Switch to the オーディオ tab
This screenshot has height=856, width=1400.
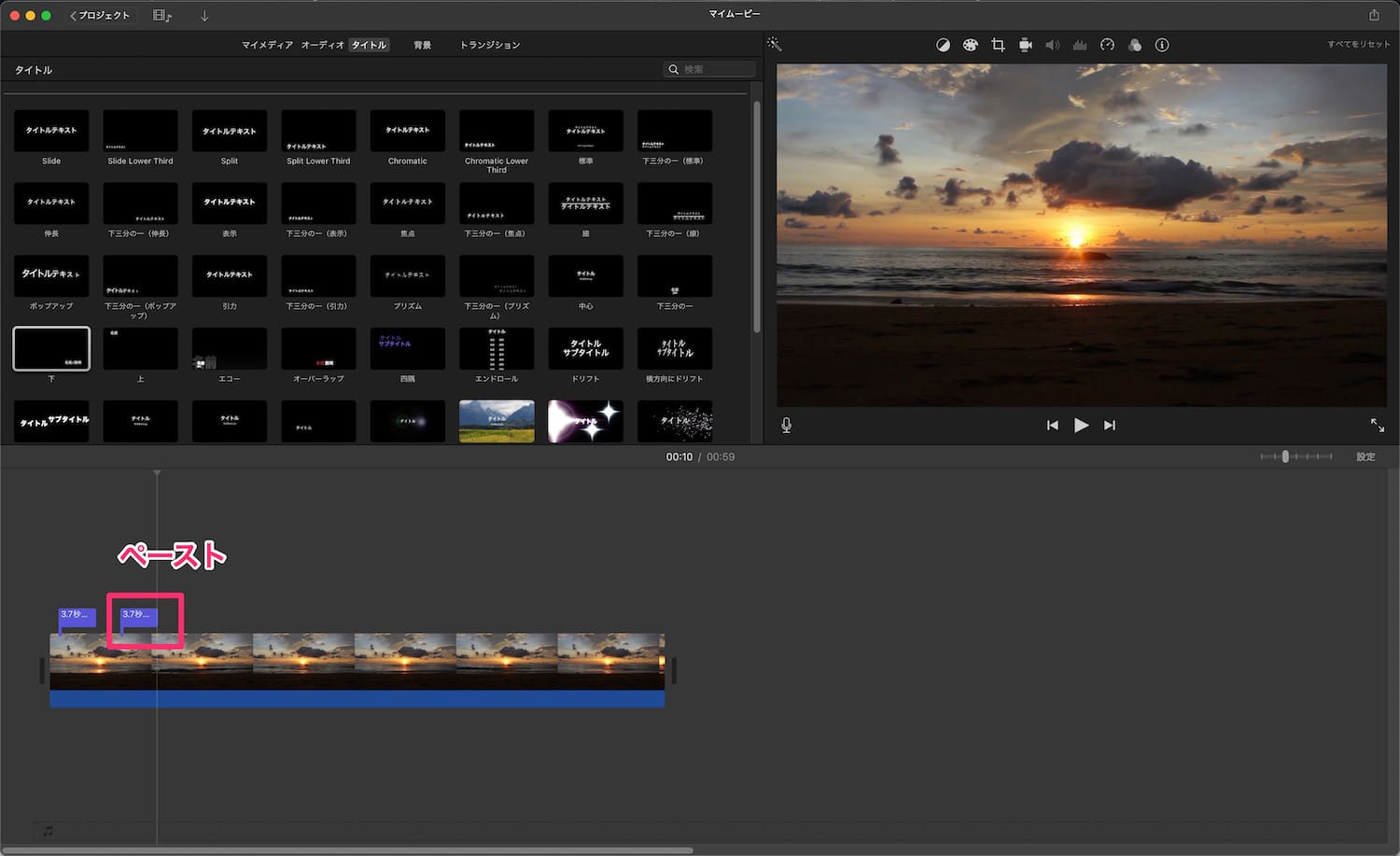tap(322, 45)
